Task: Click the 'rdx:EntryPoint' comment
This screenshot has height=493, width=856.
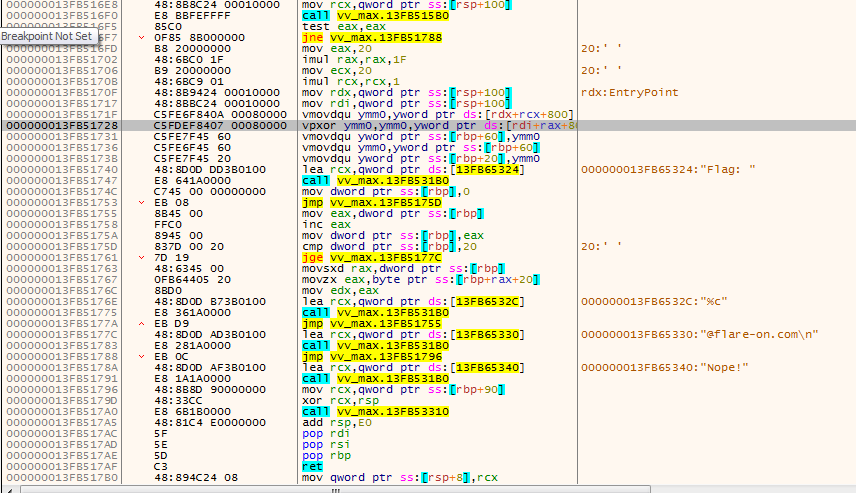Action: pos(629,93)
